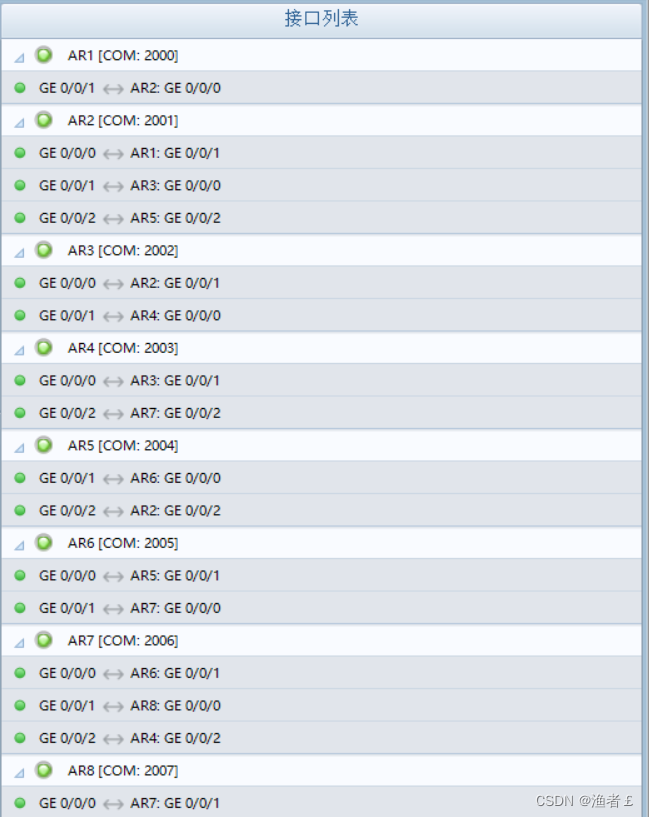Image resolution: width=649 pixels, height=817 pixels.
Task: Select AR6 row GE 0/0/1 to AR7: GE 0/0/0
Action: point(321,608)
